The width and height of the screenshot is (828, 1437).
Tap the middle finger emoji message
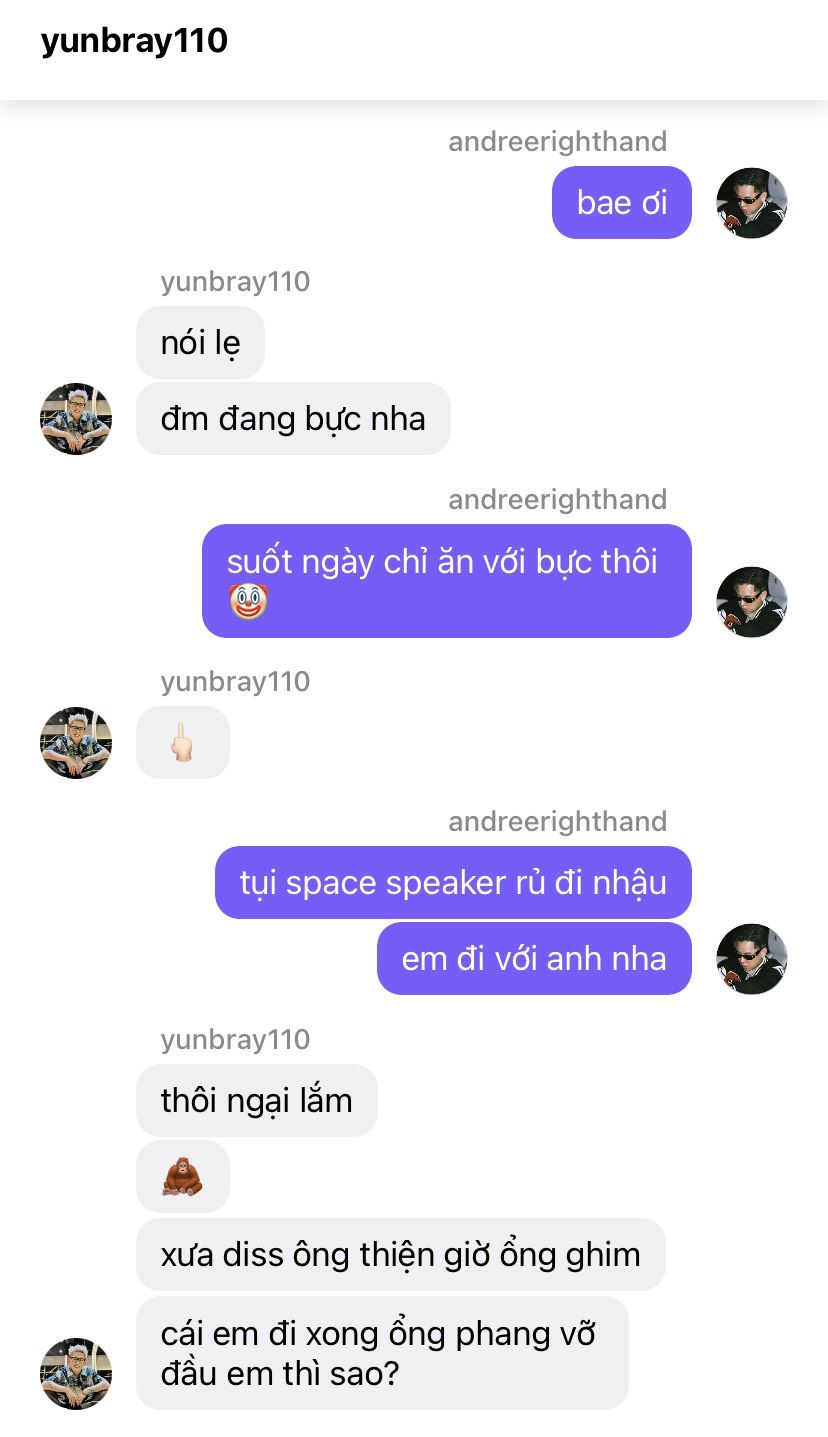coord(183,743)
